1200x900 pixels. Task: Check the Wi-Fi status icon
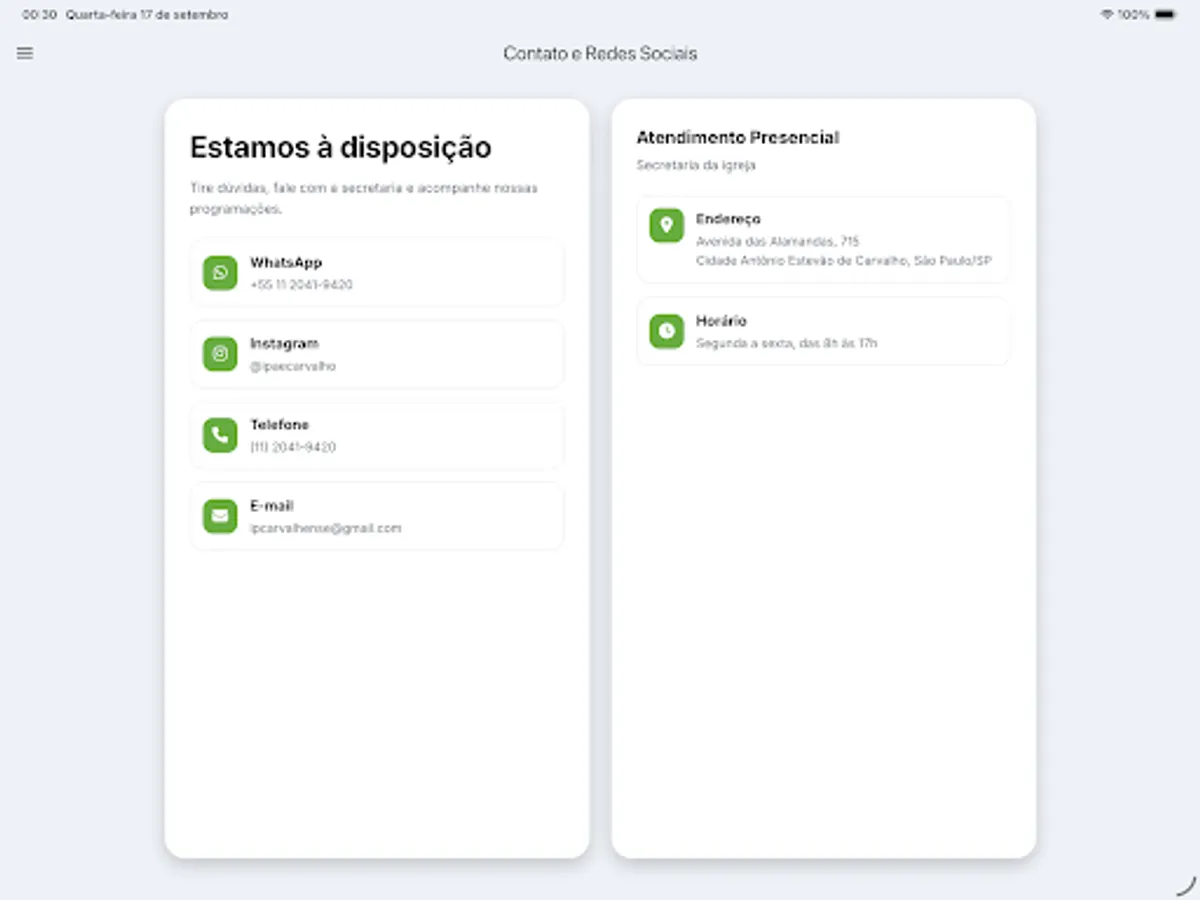tap(1107, 15)
